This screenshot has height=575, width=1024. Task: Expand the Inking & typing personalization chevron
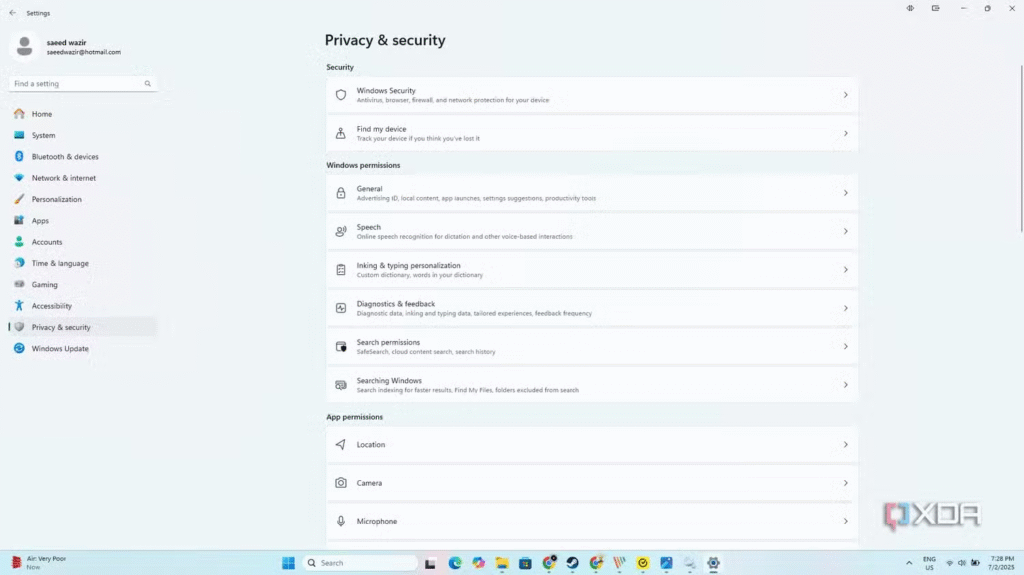tap(845, 270)
